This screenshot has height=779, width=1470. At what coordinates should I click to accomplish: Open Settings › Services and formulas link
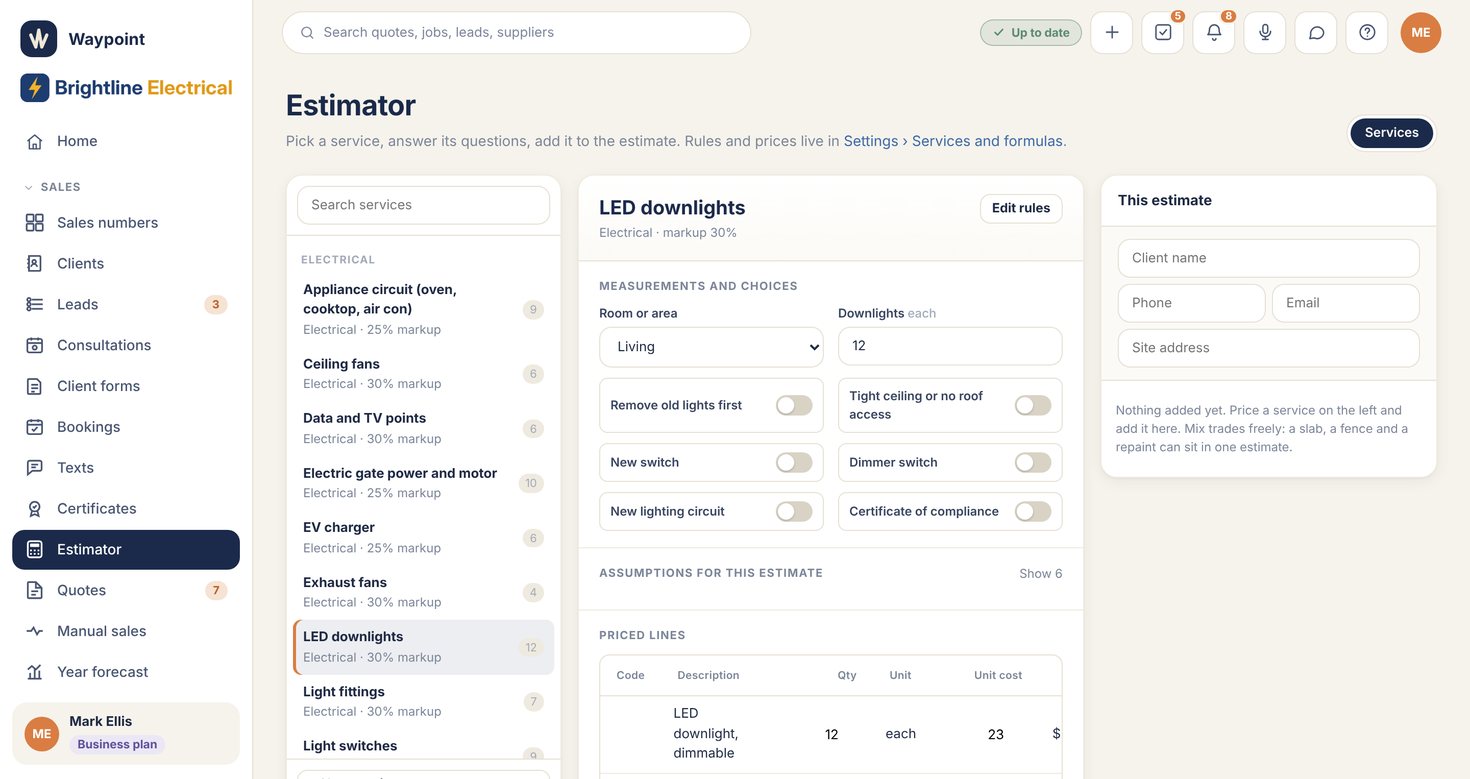click(x=955, y=141)
